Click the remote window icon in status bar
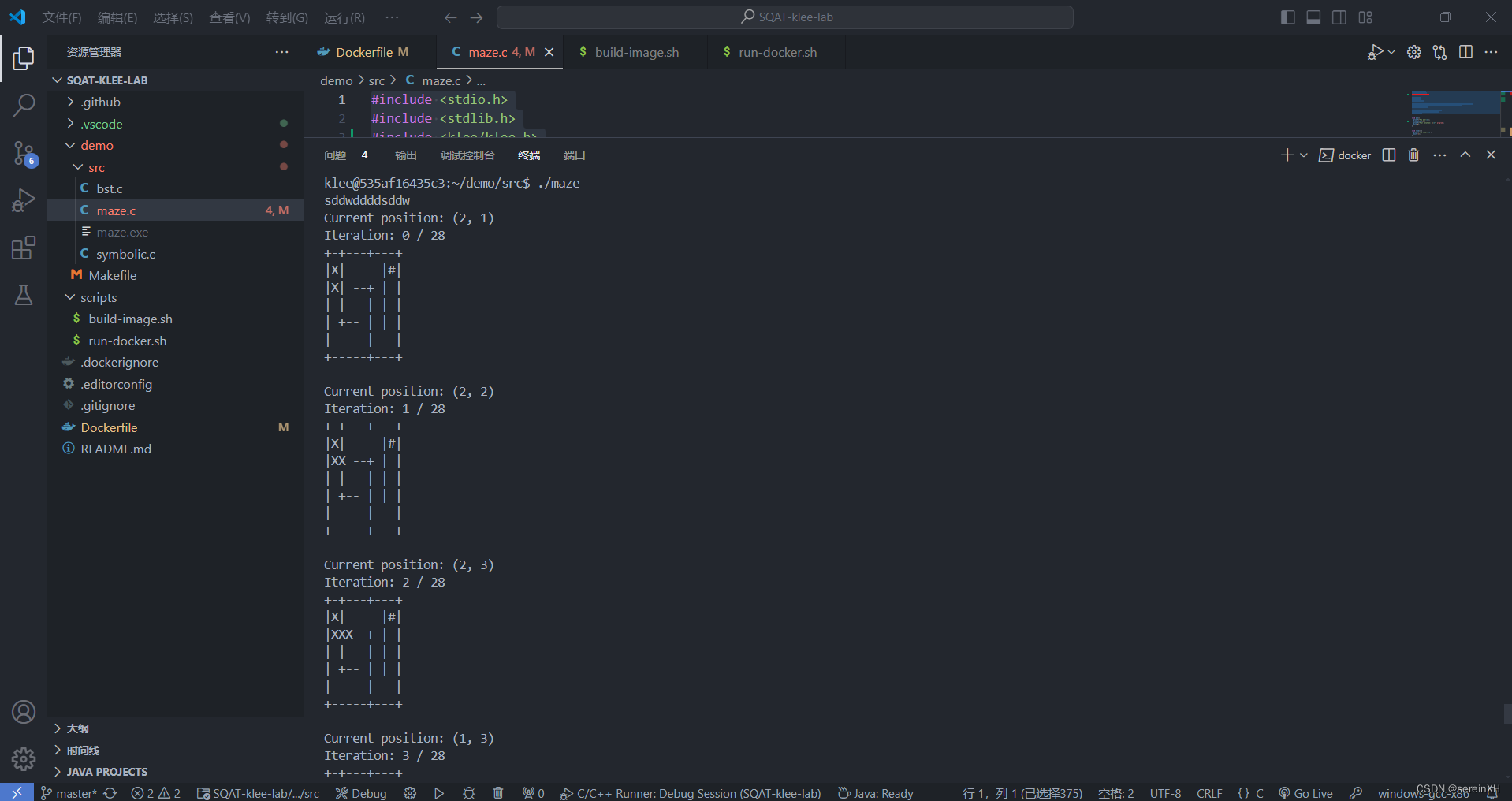This screenshot has width=1512, height=801. point(17,792)
